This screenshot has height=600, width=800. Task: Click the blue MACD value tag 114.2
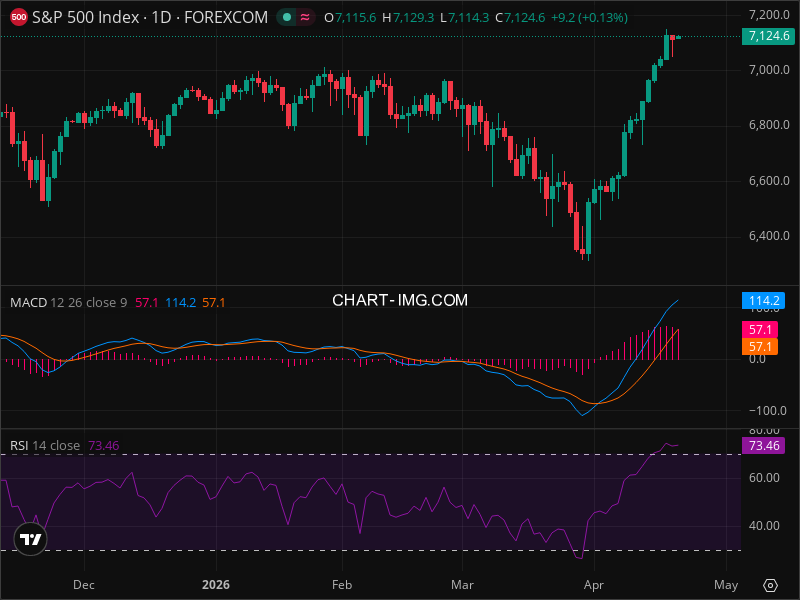[x=763, y=301]
